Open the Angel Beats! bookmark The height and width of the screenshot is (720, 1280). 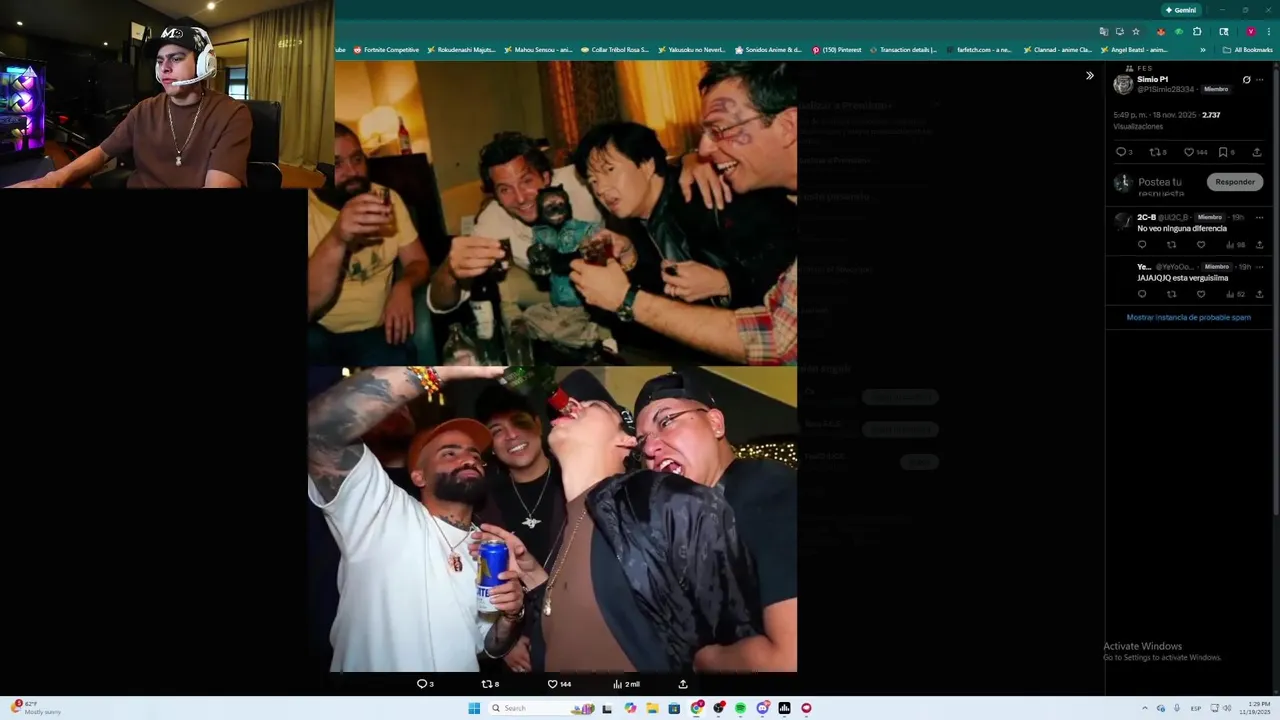pyautogui.click(x=1134, y=49)
